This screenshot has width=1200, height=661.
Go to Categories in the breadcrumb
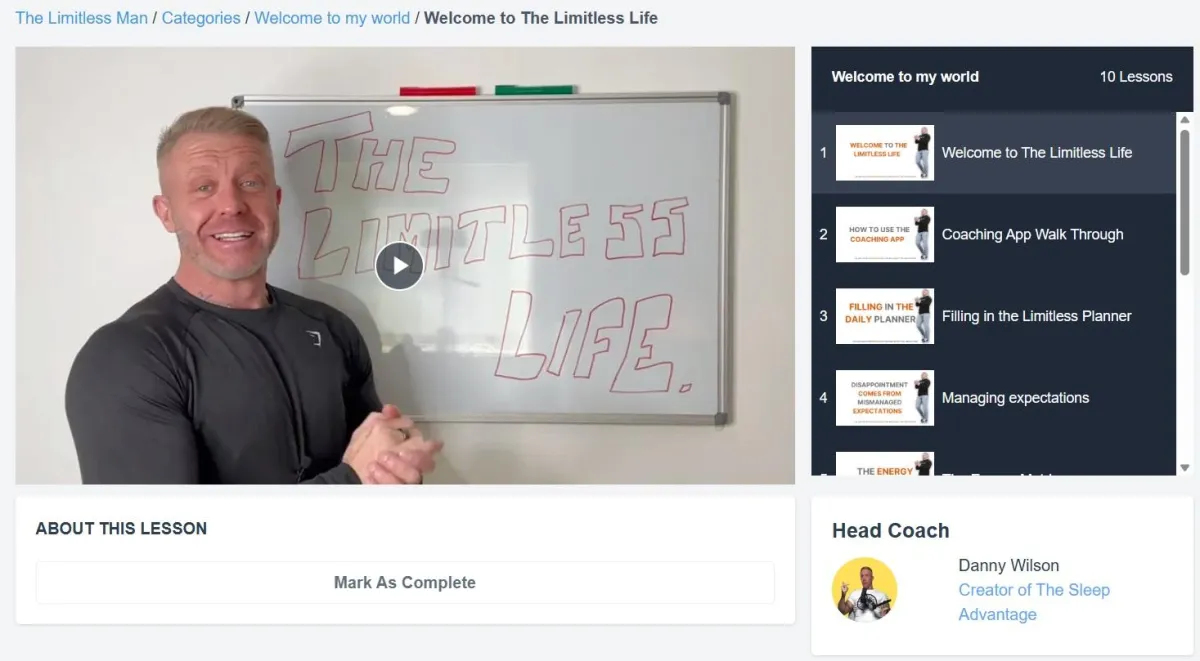[201, 18]
